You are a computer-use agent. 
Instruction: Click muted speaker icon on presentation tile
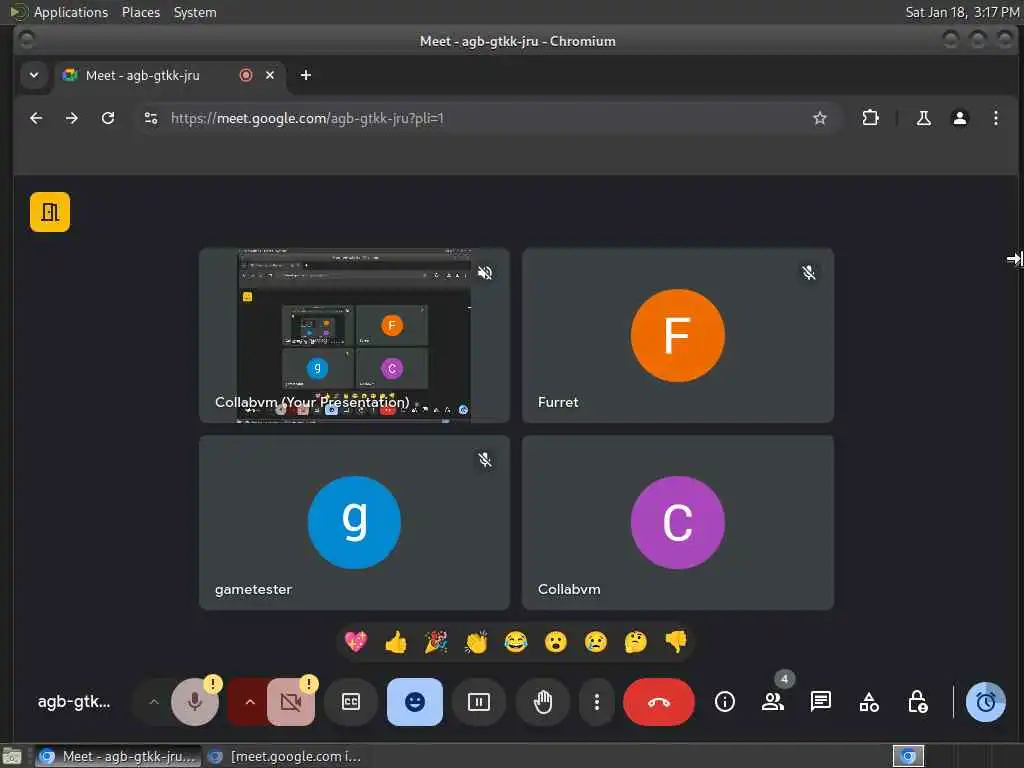coord(485,272)
